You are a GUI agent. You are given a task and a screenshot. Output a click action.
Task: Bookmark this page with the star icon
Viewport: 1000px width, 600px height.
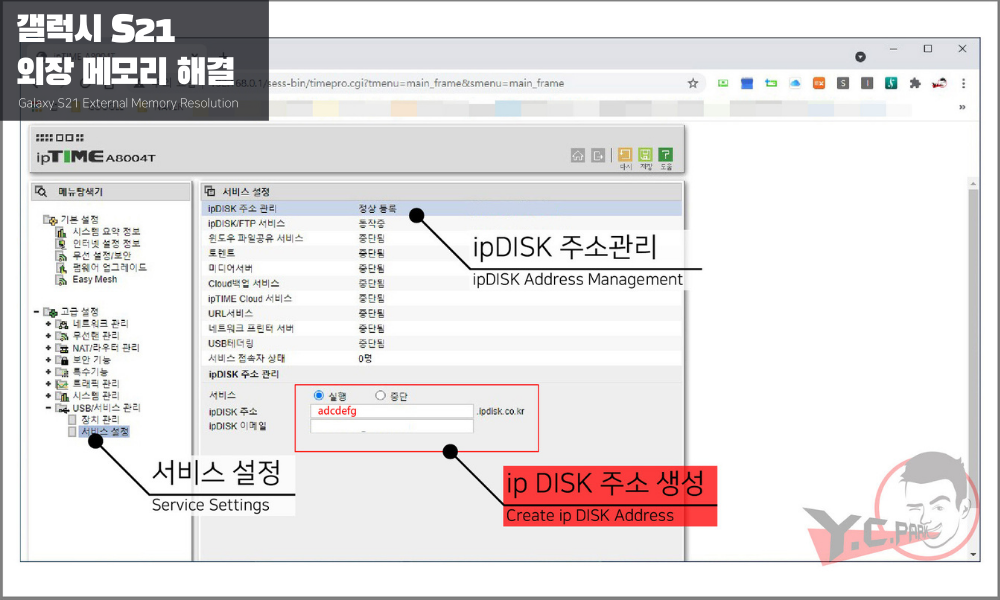click(x=693, y=83)
